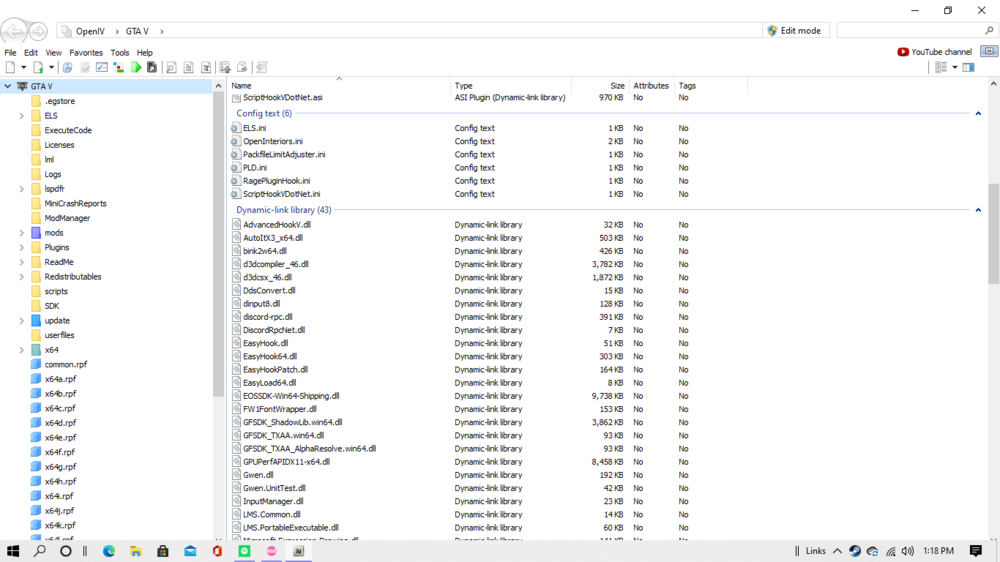Viewport: 1000px width, 562px height.
Task: Click the green play arrow icon
Action: [136, 68]
